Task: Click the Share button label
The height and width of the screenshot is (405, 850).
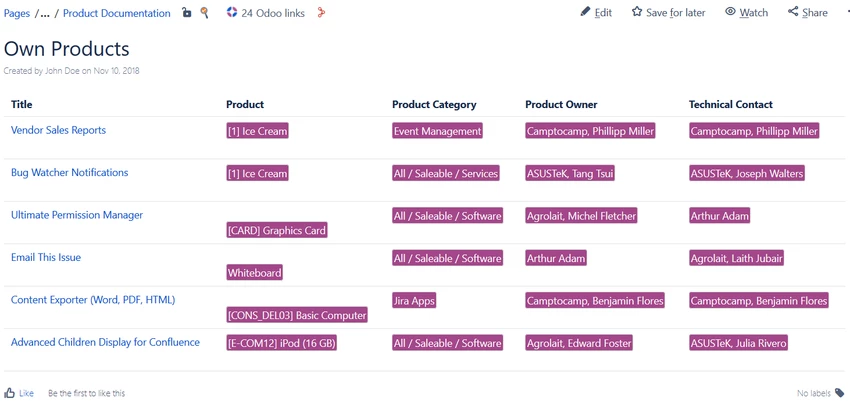Action: pos(815,13)
